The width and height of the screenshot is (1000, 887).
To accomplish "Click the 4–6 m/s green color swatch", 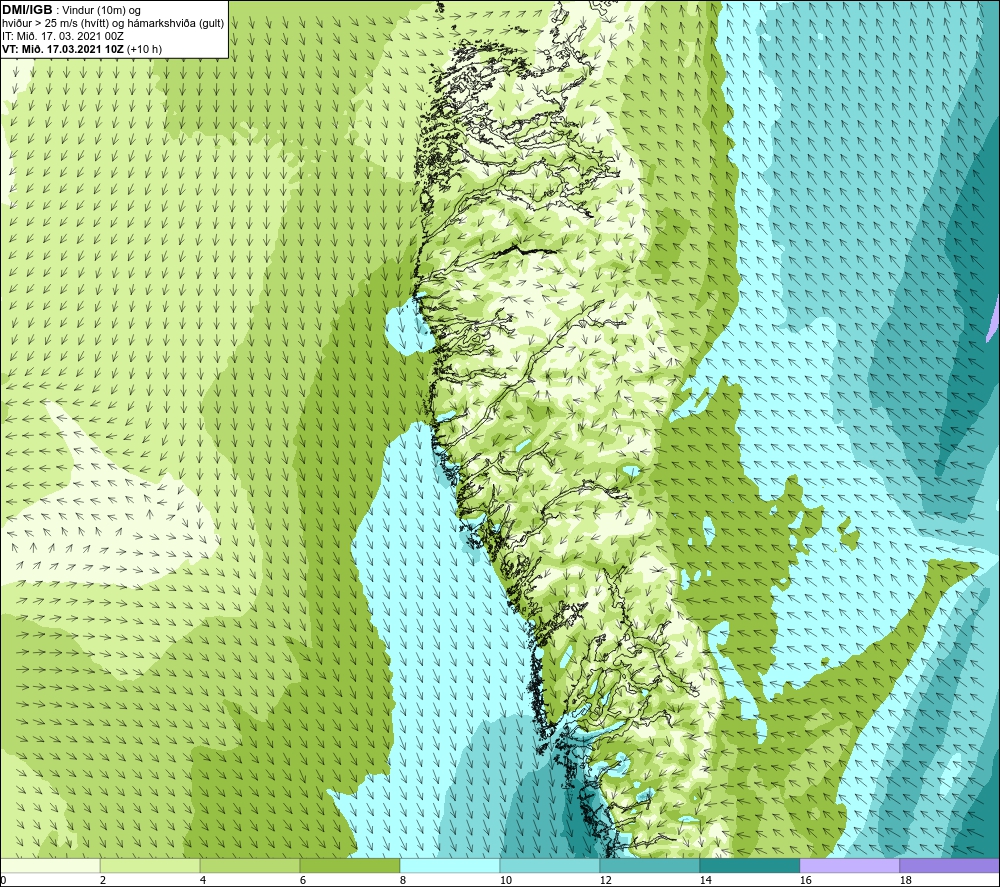I will [x=250, y=865].
